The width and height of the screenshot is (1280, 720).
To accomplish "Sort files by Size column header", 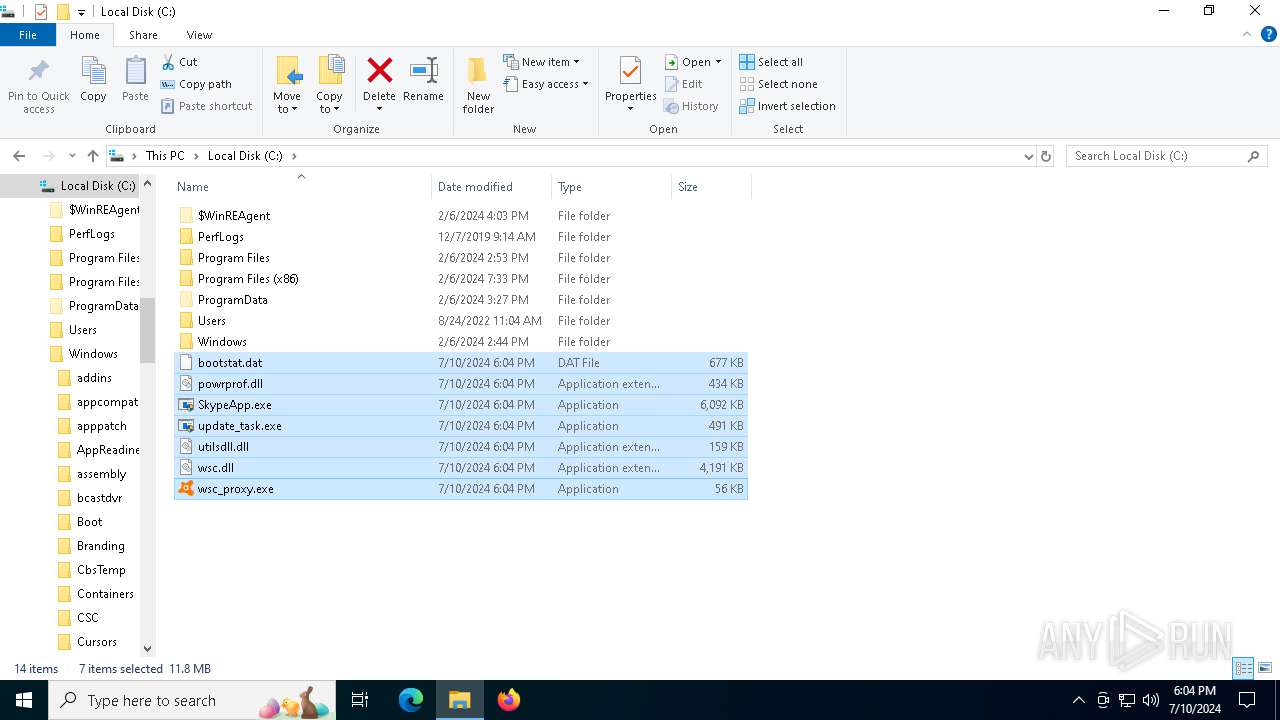I will click(x=711, y=187).
